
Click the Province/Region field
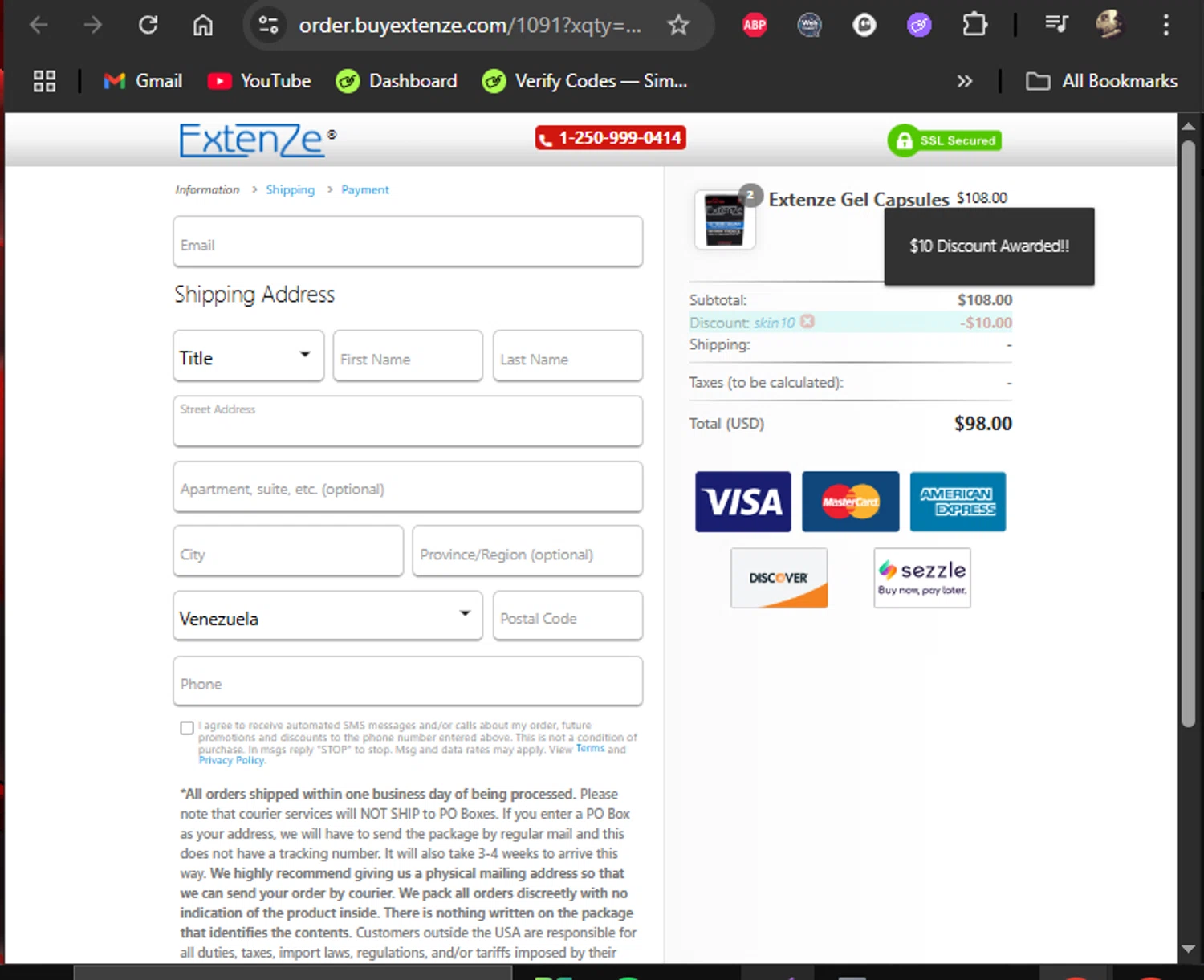527,551
